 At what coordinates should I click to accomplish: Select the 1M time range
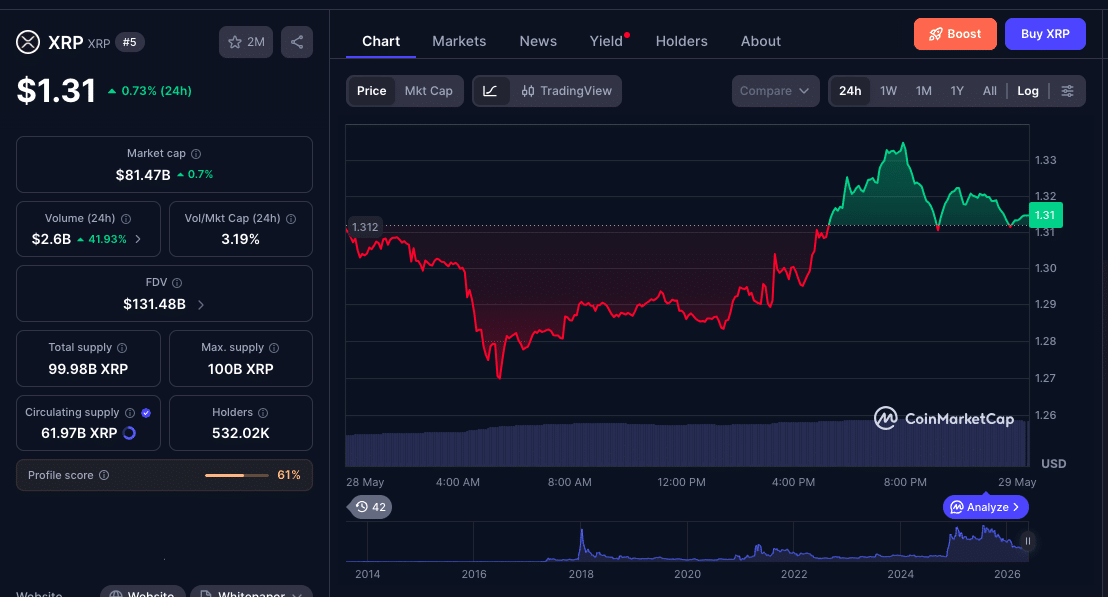click(x=924, y=91)
